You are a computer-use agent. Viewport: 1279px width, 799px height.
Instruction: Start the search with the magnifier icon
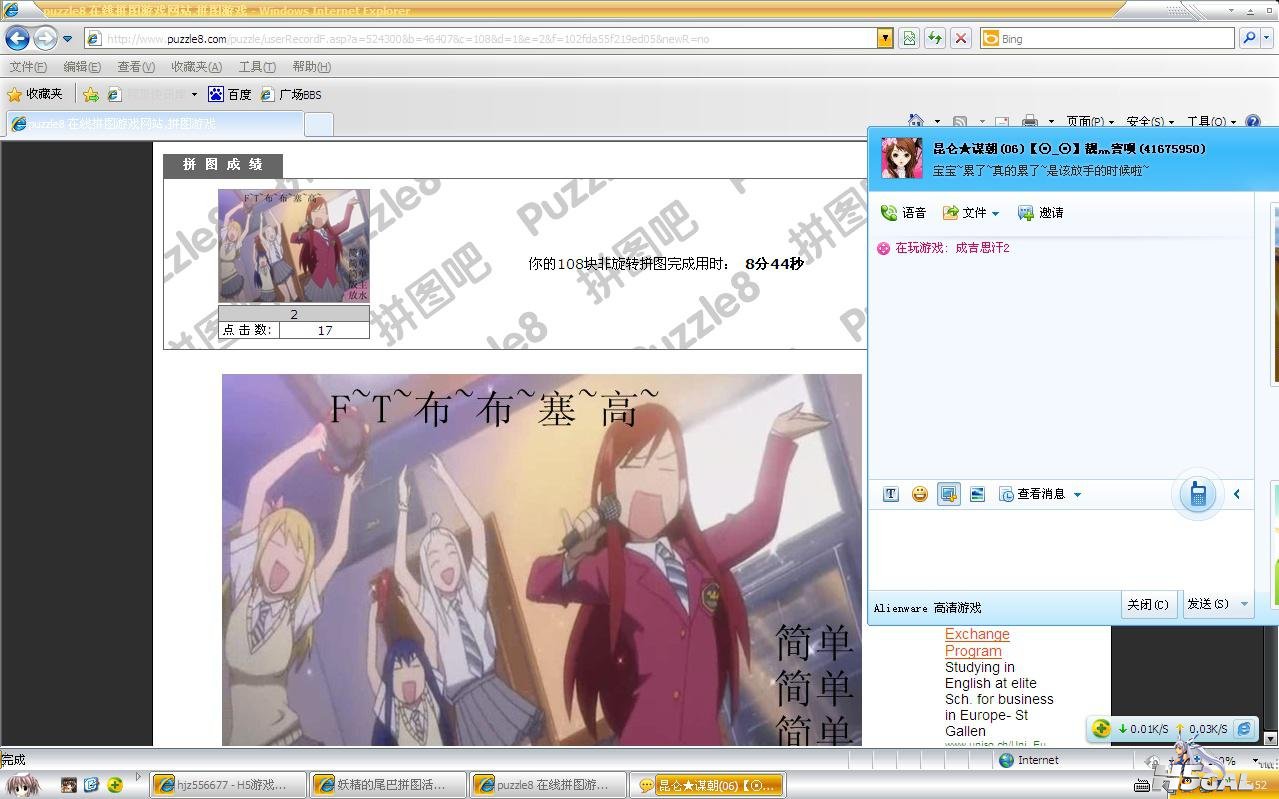[x=1248, y=39]
